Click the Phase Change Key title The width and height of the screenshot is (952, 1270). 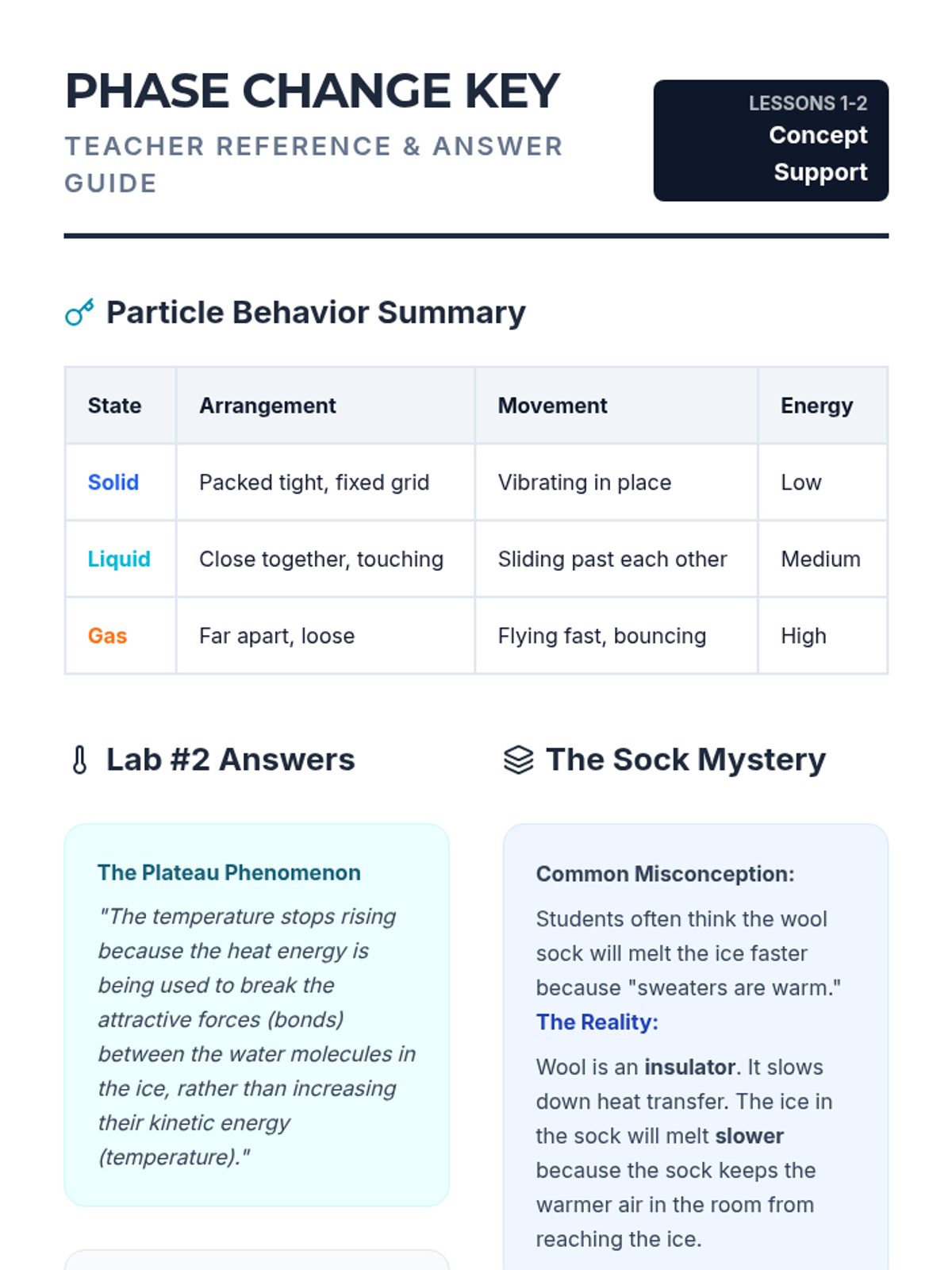313,91
